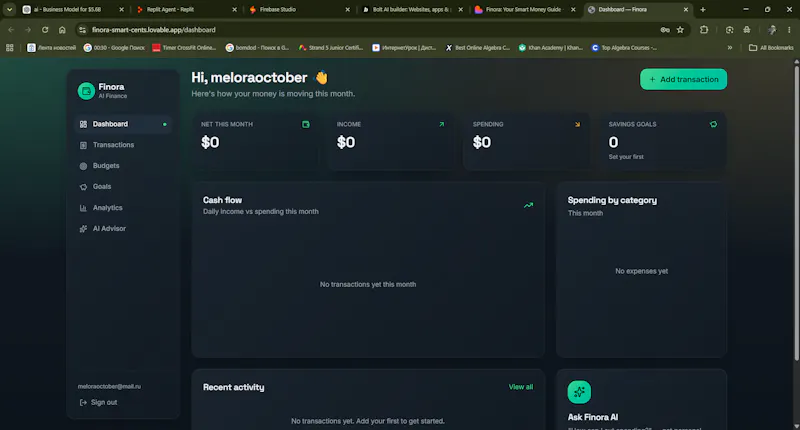This screenshot has height=430, width=800.
Task: Click the wallet icon on Net This Month card
Action: click(306, 124)
